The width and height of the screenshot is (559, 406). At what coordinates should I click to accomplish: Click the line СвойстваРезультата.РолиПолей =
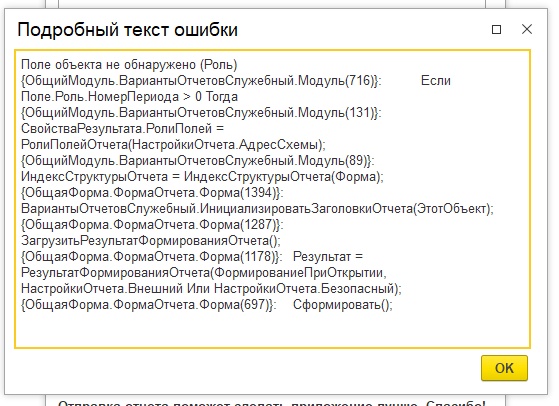pyautogui.click(x=122, y=129)
